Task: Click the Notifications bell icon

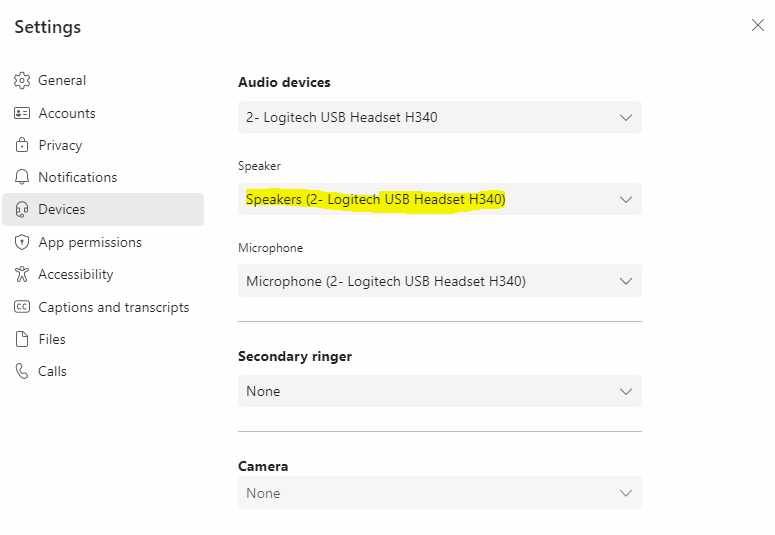Action: pyautogui.click(x=22, y=177)
